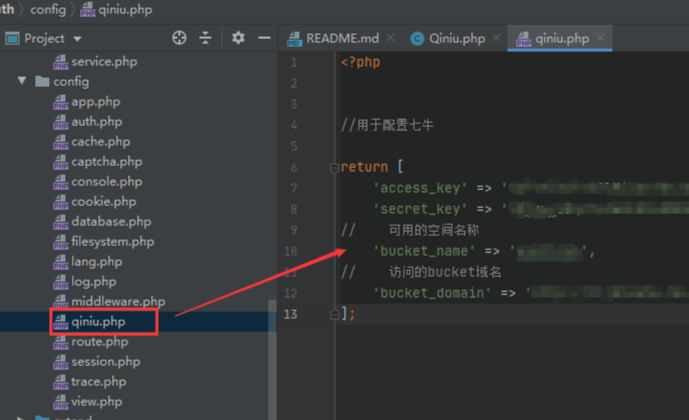Click the config folder icon
This screenshot has height=420, width=689.
pyautogui.click(x=42, y=81)
